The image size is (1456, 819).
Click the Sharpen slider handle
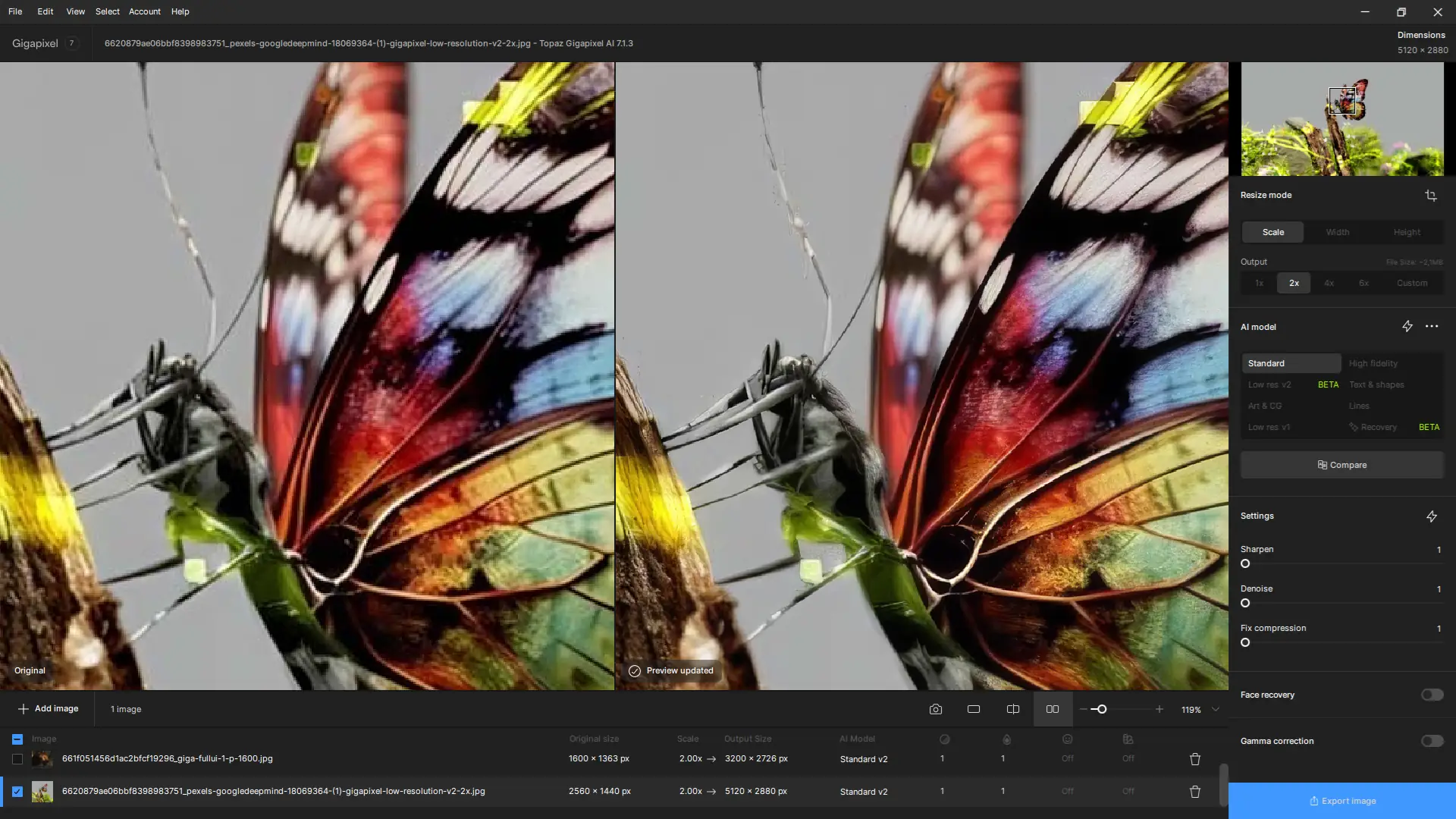pyautogui.click(x=1245, y=563)
